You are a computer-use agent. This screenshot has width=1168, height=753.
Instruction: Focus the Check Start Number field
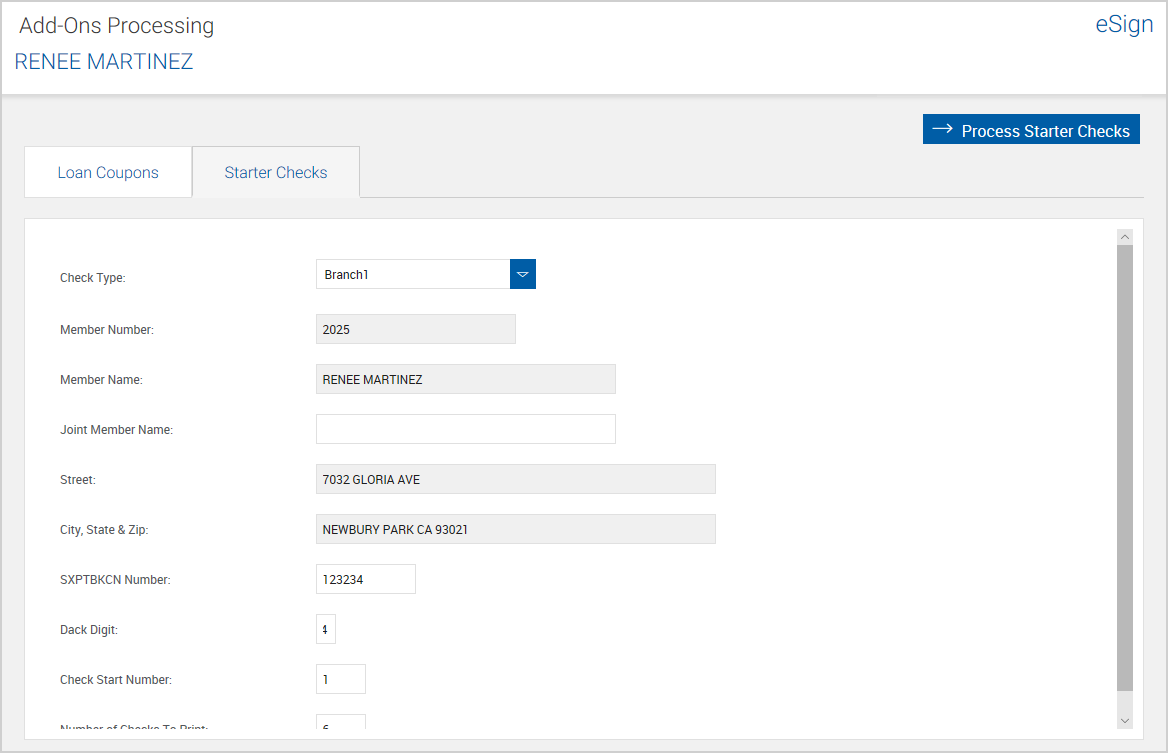[x=340, y=679]
